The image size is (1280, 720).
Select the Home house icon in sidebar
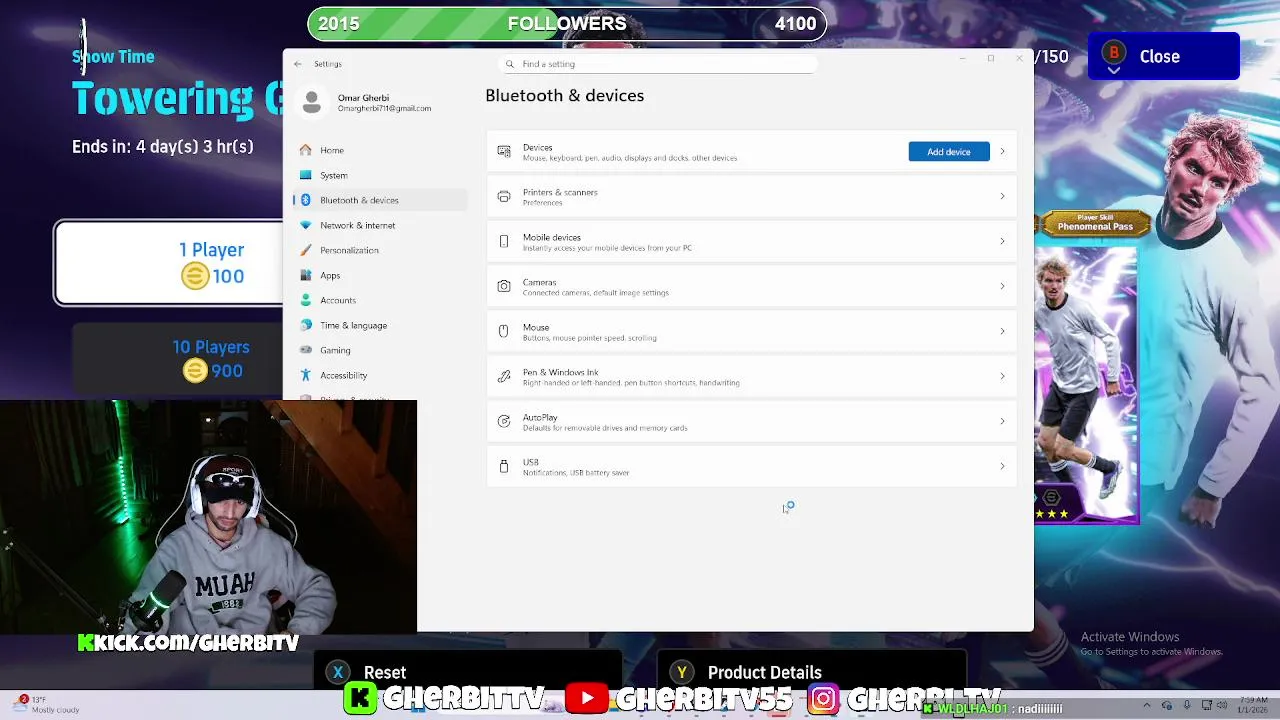point(306,150)
